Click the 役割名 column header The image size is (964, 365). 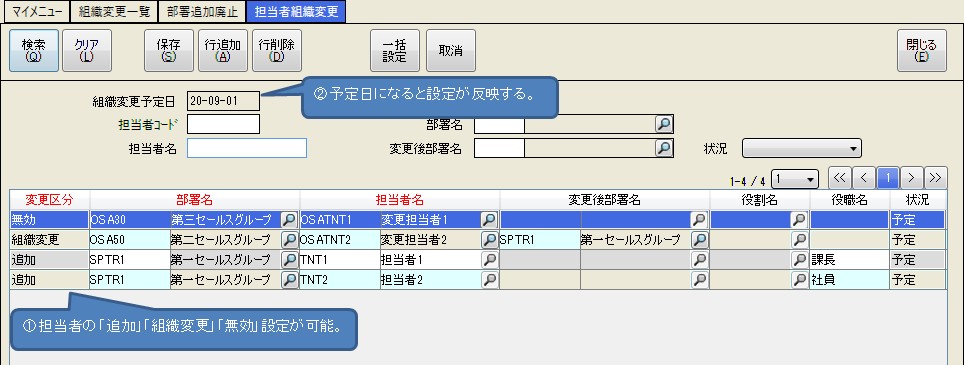coord(760,200)
